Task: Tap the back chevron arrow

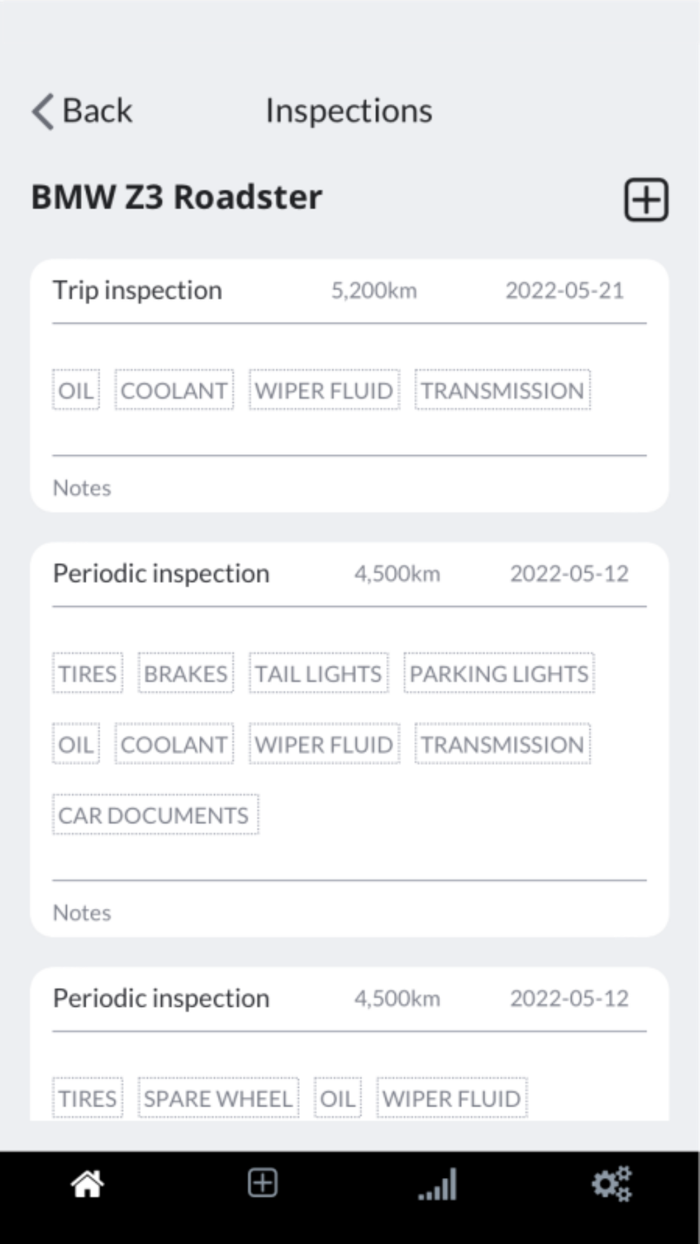Action: pyautogui.click(x=41, y=112)
